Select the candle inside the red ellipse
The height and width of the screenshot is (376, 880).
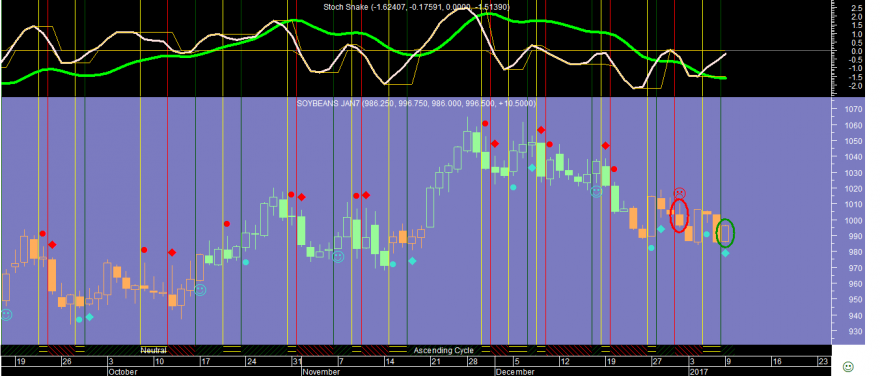[x=680, y=218]
